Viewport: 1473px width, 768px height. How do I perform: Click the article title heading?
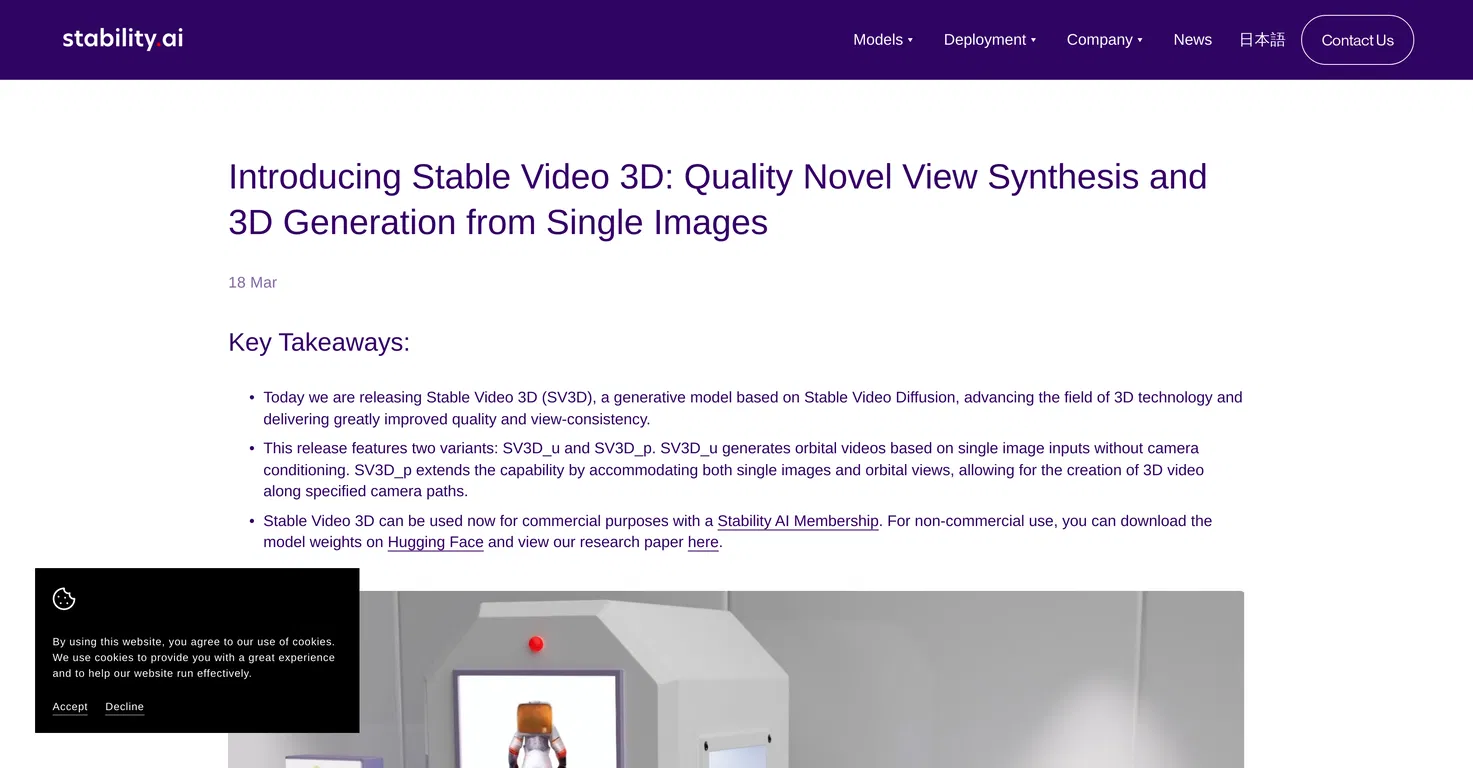718,199
